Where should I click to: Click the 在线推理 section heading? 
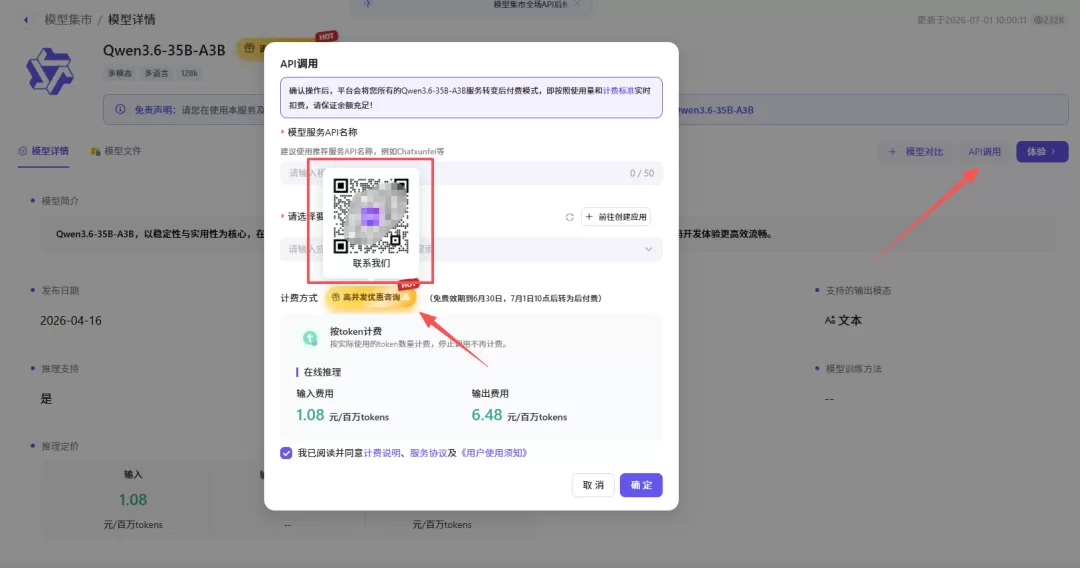(x=322, y=372)
